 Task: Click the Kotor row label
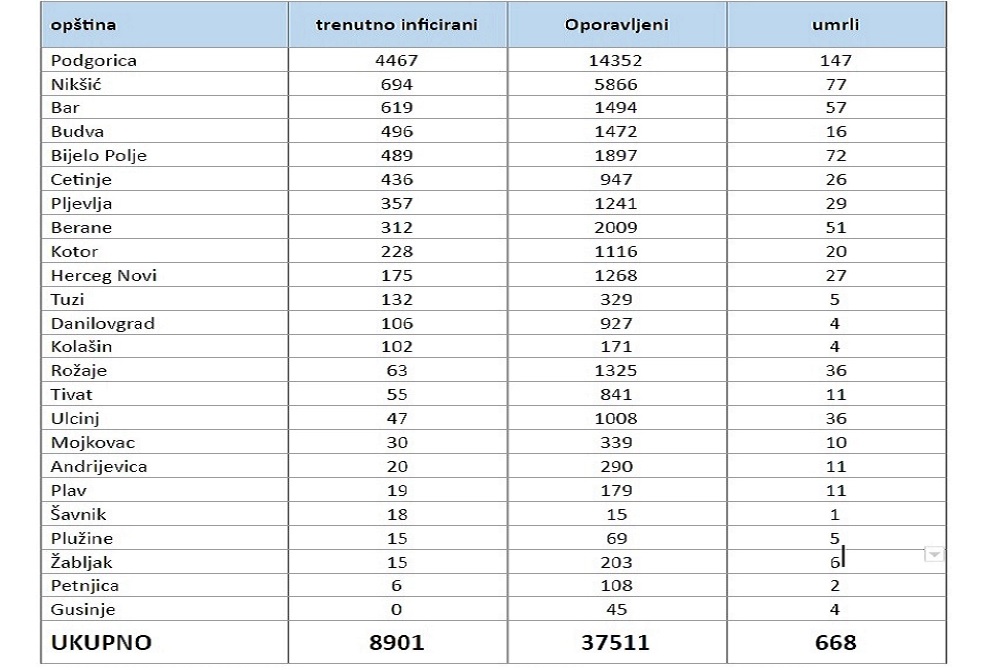(x=74, y=252)
